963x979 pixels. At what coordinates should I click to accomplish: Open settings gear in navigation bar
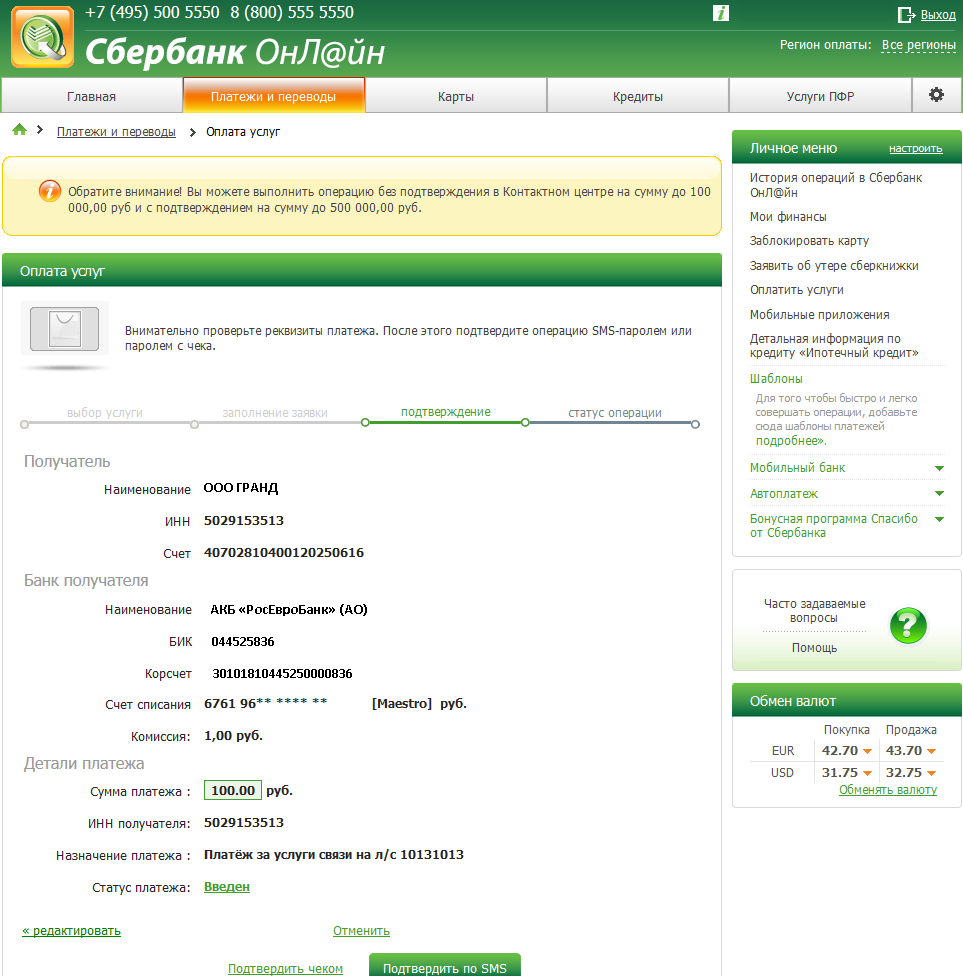pyautogui.click(x=936, y=95)
